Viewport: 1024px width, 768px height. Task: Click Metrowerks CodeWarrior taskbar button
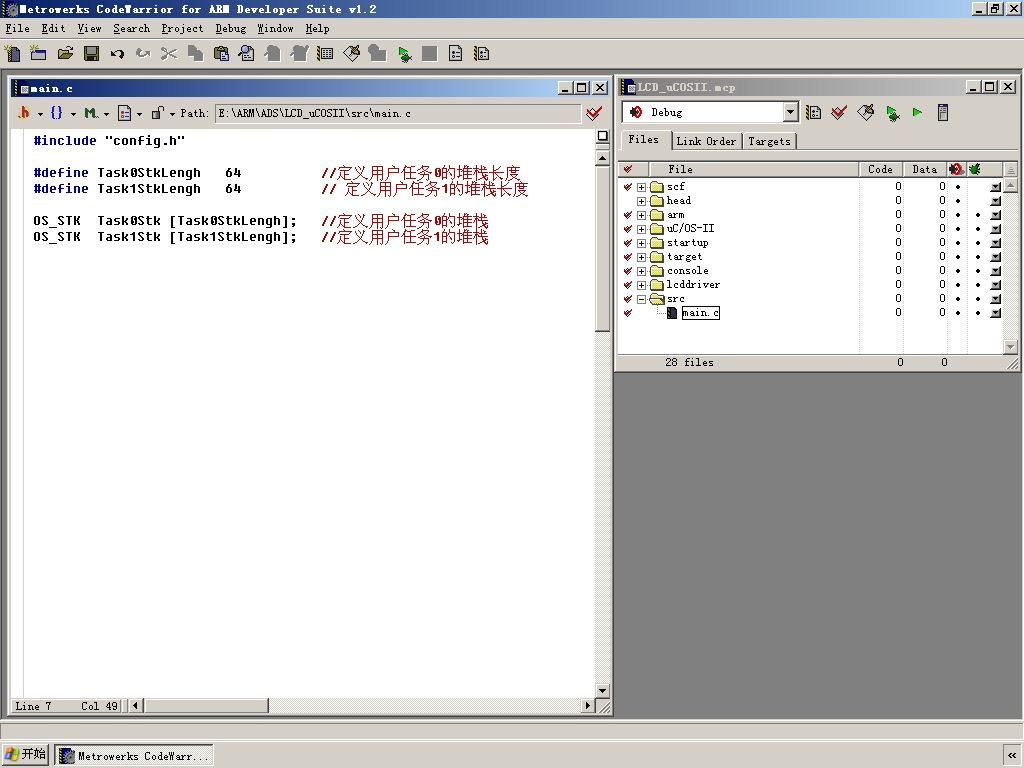134,756
